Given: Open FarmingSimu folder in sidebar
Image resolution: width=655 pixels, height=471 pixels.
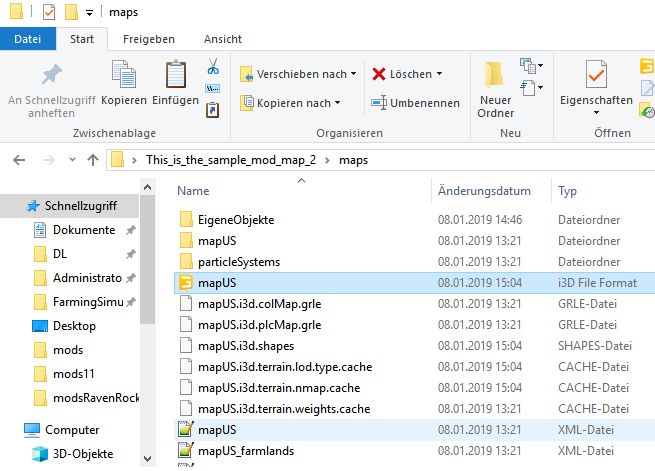Looking at the screenshot, I should coord(88,302).
